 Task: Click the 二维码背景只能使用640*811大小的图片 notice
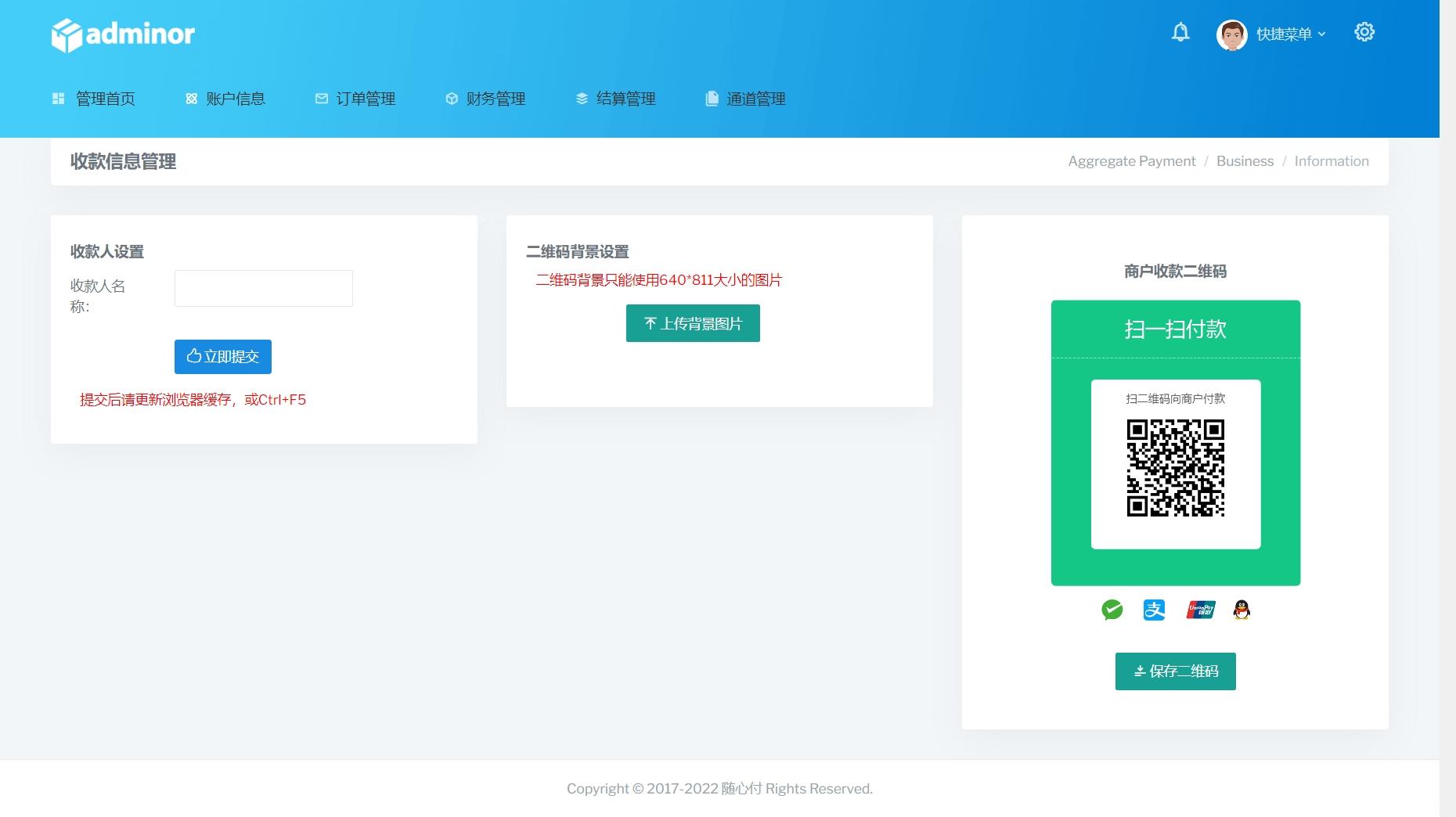658,280
